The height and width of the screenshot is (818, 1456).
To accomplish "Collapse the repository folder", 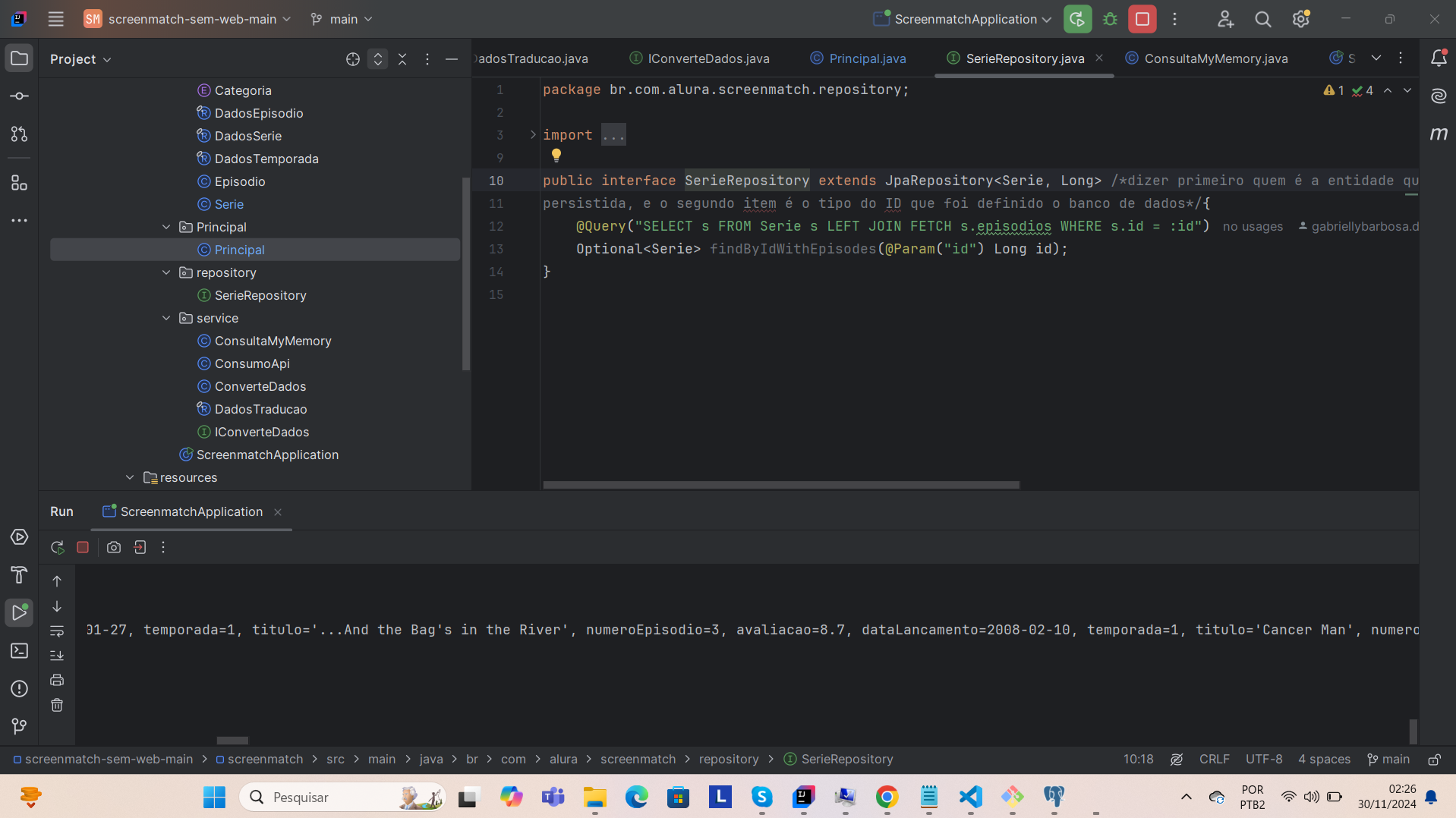I will (166, 272).
